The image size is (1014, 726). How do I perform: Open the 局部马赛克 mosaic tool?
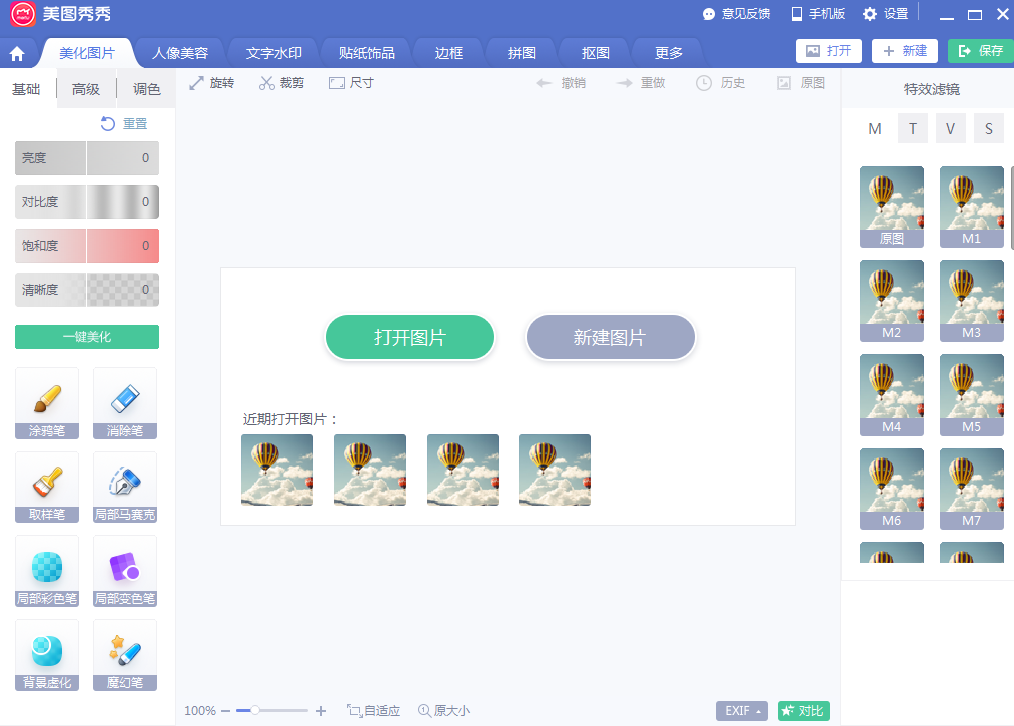[125, 487]
